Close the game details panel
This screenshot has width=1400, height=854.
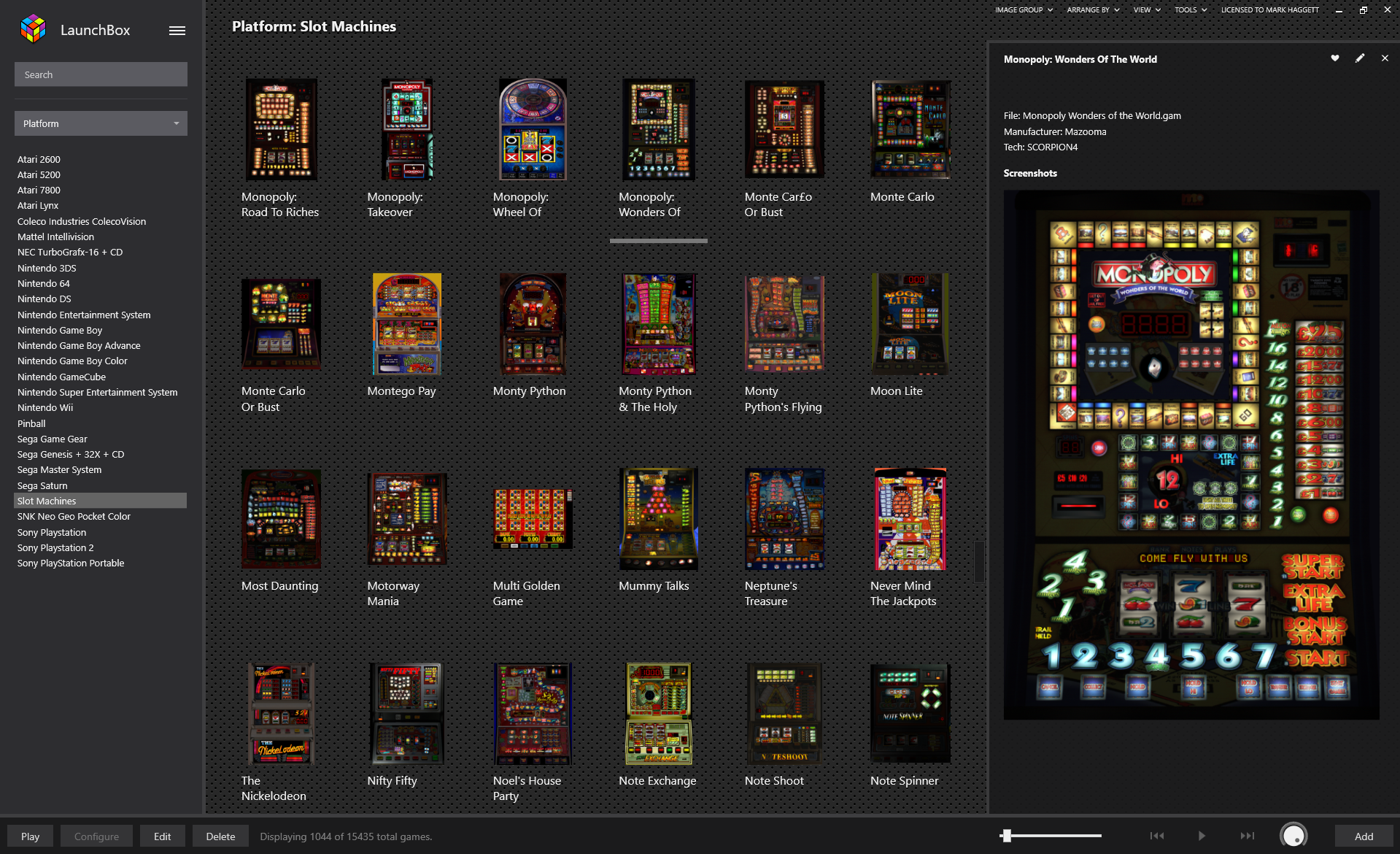(1385, 58)
